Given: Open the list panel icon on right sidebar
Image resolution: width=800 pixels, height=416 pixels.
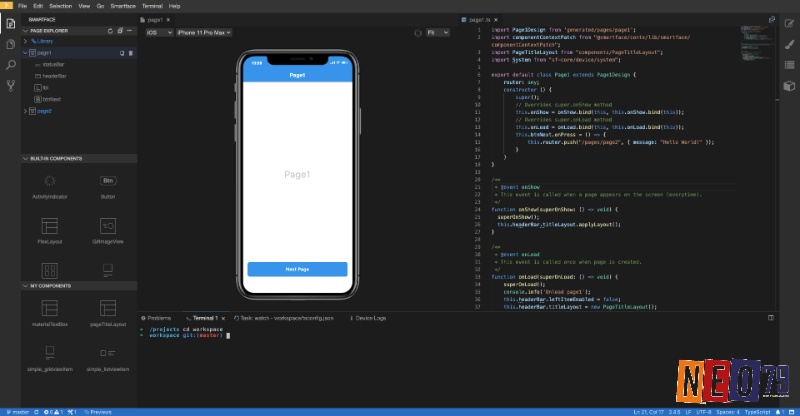Looking at the screenshot, I should [789, 65].
